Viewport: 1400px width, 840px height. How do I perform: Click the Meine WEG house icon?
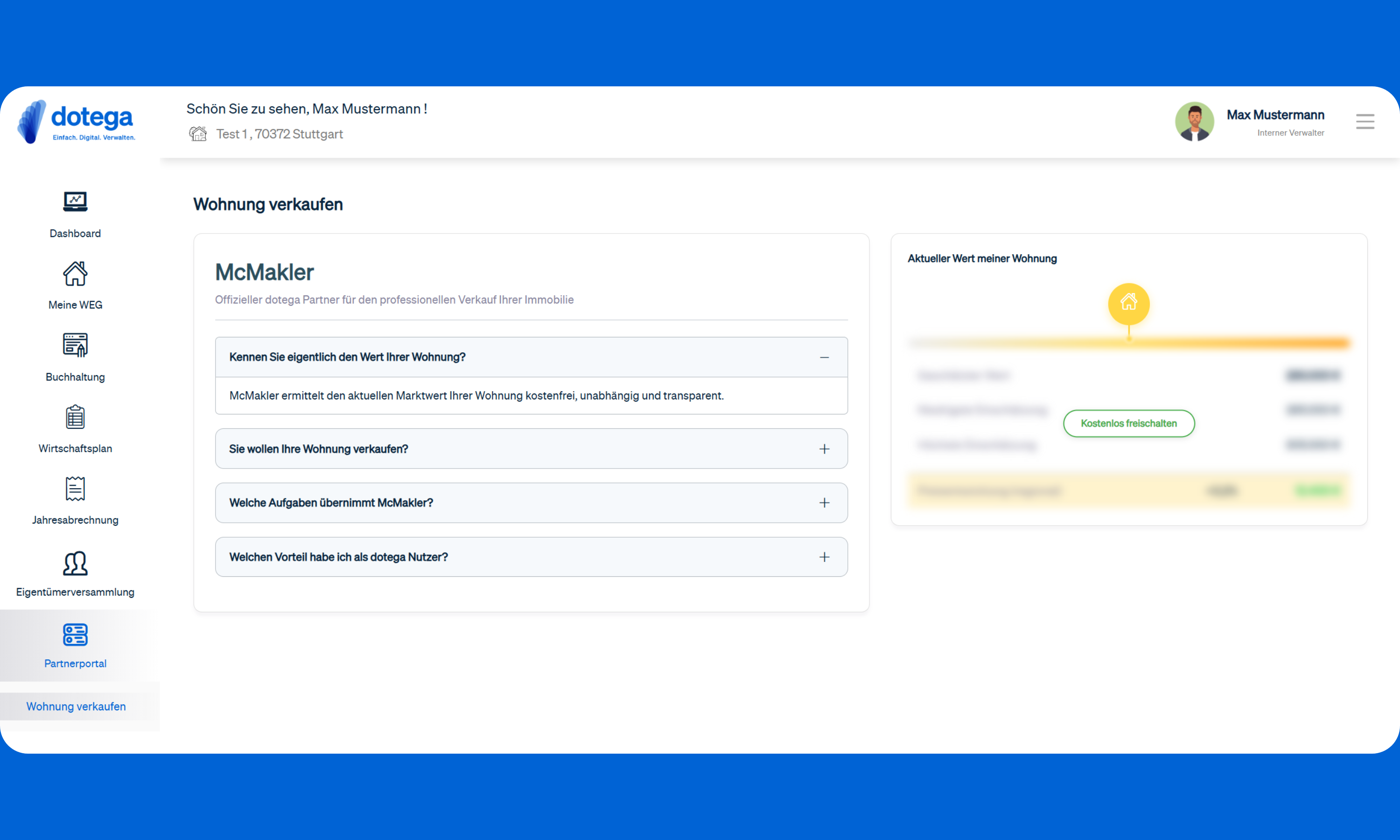(75, 274)
